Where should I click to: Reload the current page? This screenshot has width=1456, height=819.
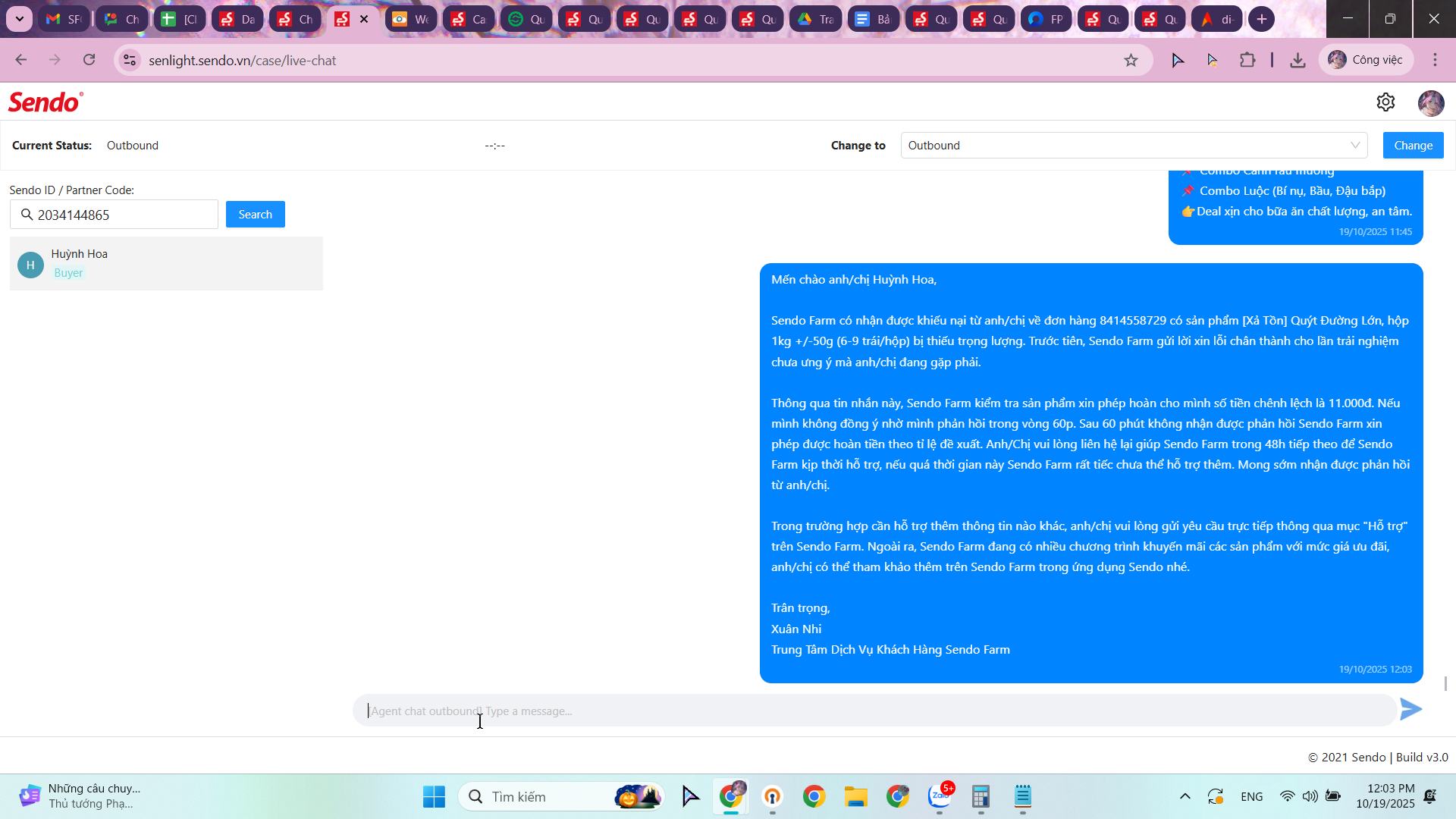[89, 61]
